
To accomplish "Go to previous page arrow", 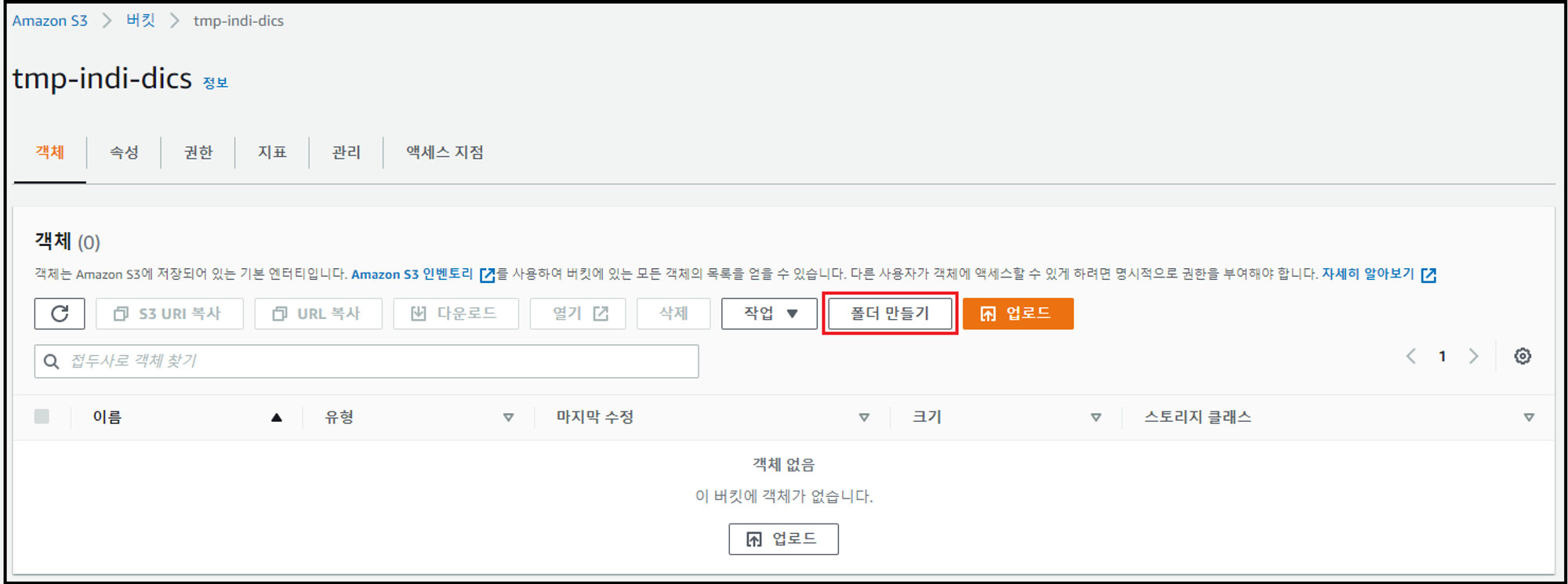I will point(1410,357).
